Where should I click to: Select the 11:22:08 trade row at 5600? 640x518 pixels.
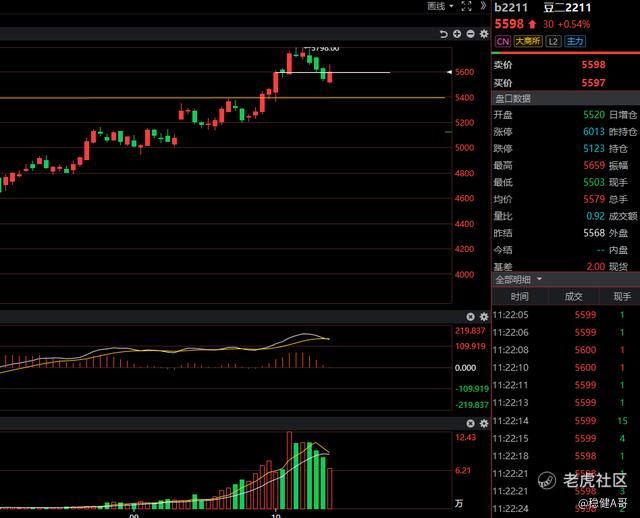pyautogui.click(x=565, y=350)
